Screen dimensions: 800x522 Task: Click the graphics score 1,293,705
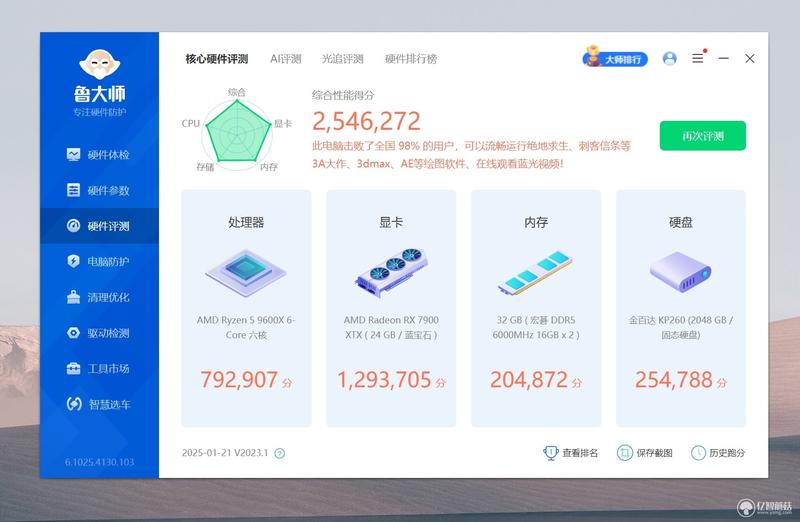point(384,380)
